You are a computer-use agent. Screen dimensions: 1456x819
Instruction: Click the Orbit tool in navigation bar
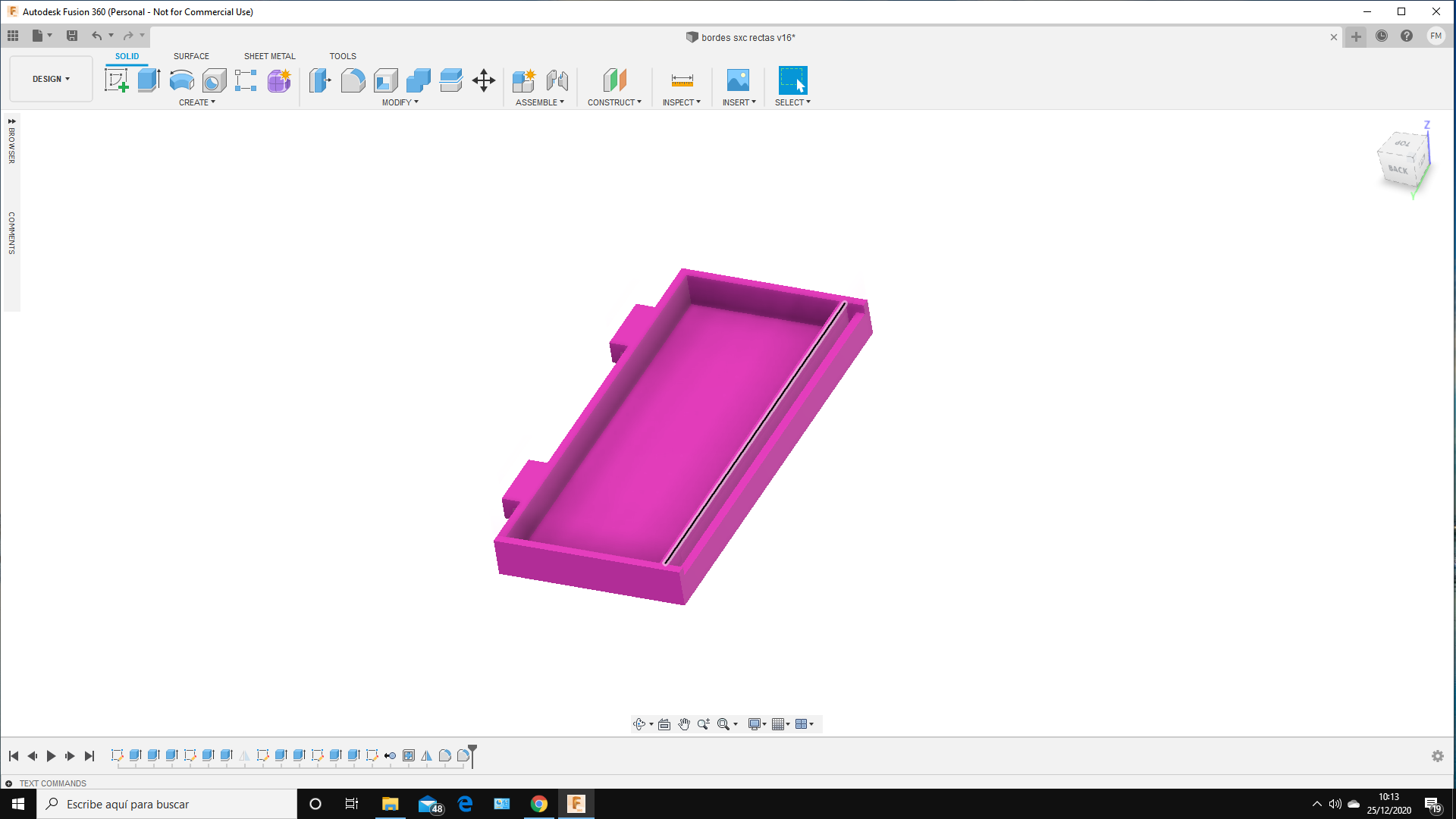(x=640, y=724)
